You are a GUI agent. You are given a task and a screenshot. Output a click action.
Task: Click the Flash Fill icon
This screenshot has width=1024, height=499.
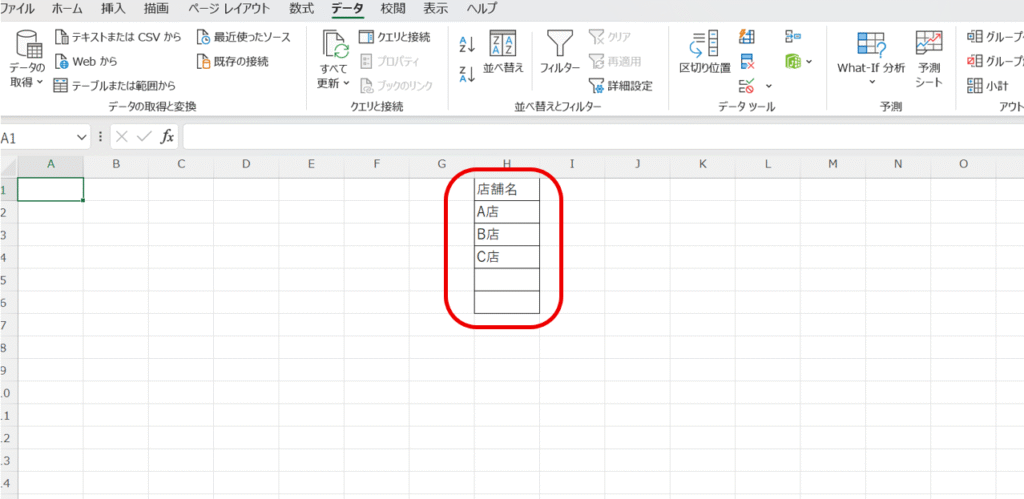click(747, 37)
